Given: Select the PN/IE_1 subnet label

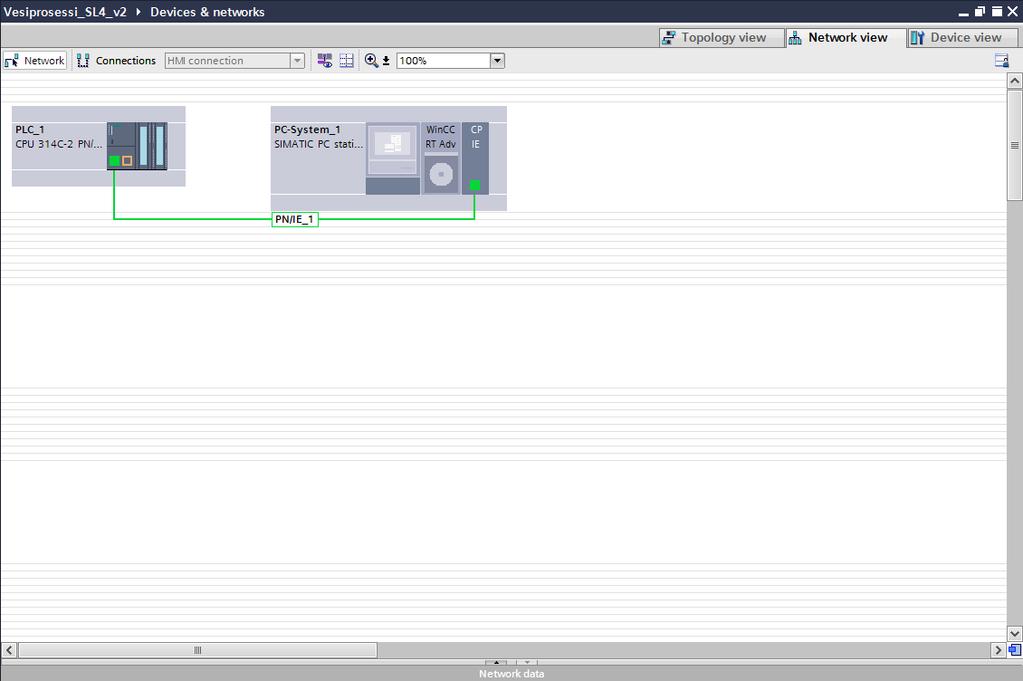Looking at the screenshot, I should click(294, 219).
